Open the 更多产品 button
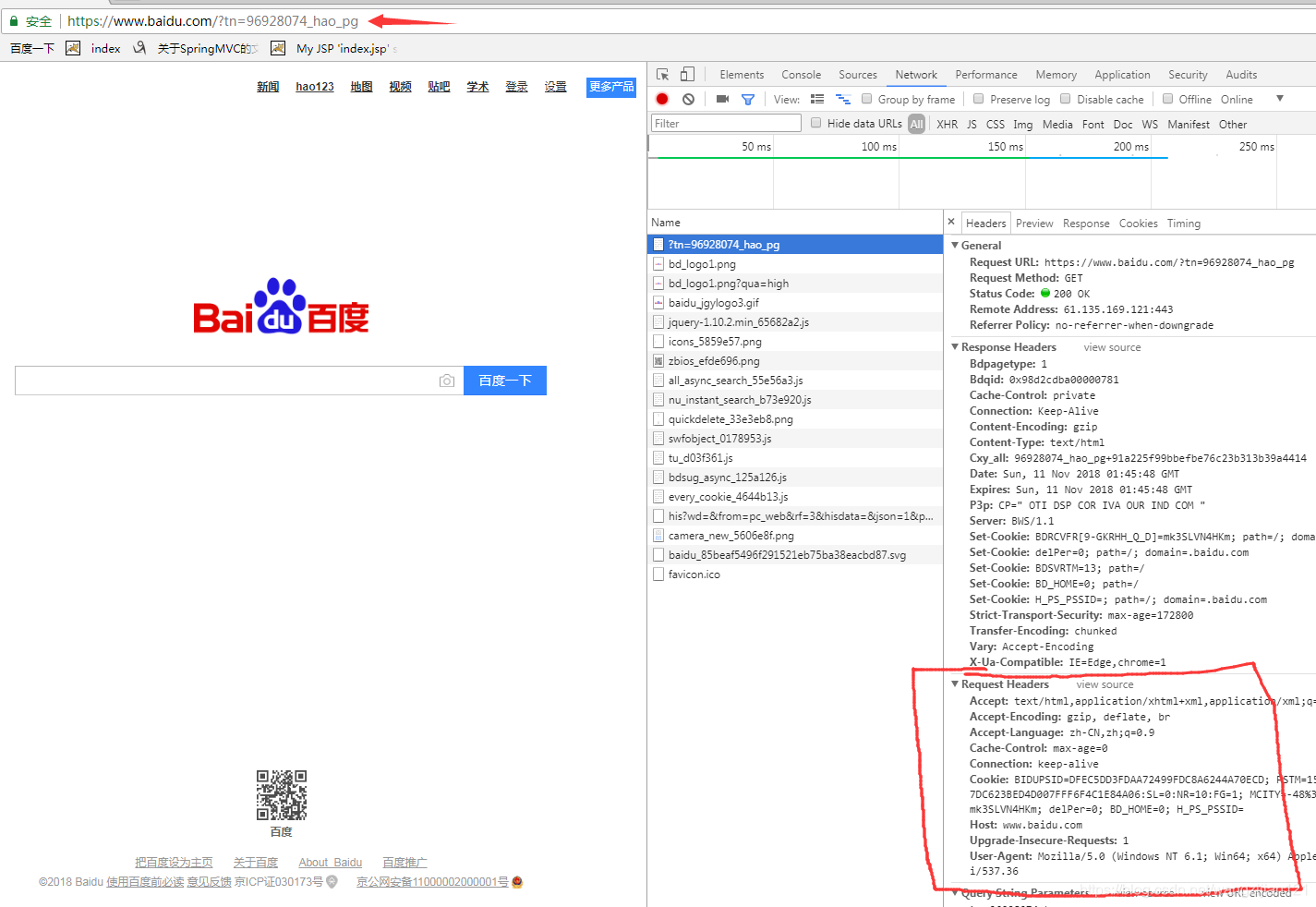 (611, 87)
